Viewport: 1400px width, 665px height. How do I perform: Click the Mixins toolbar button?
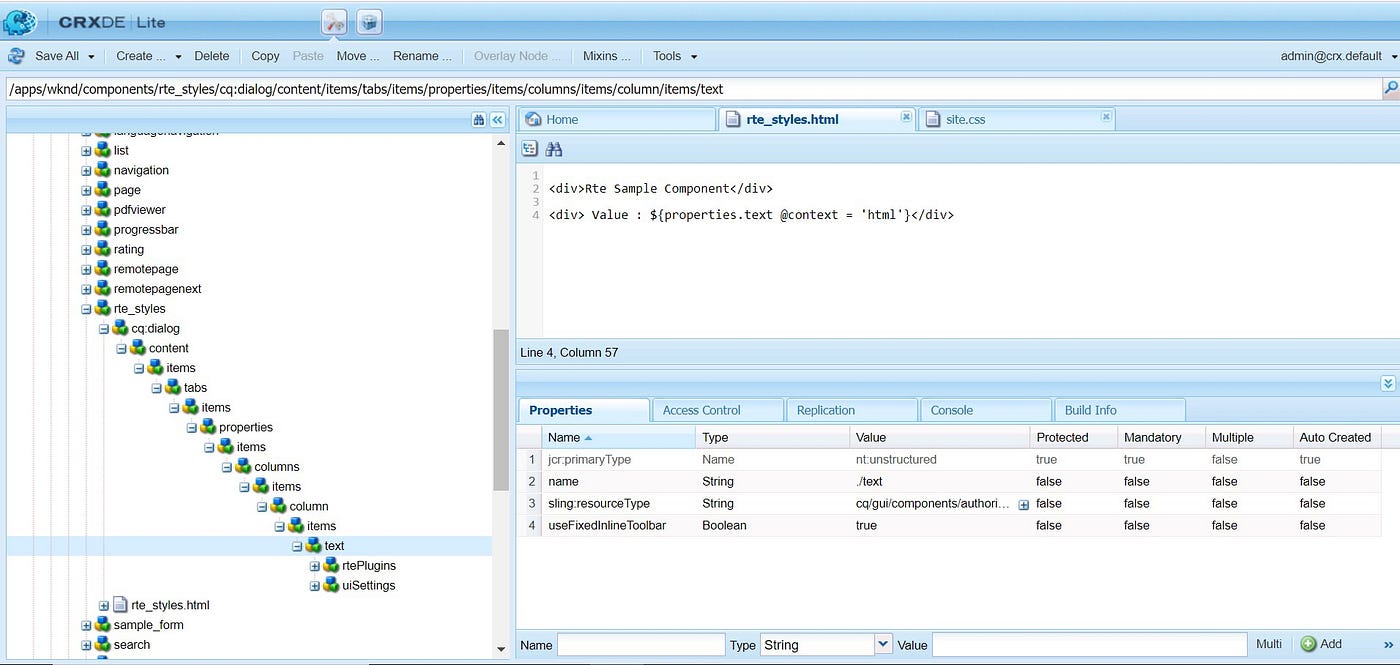coord(606,56)
